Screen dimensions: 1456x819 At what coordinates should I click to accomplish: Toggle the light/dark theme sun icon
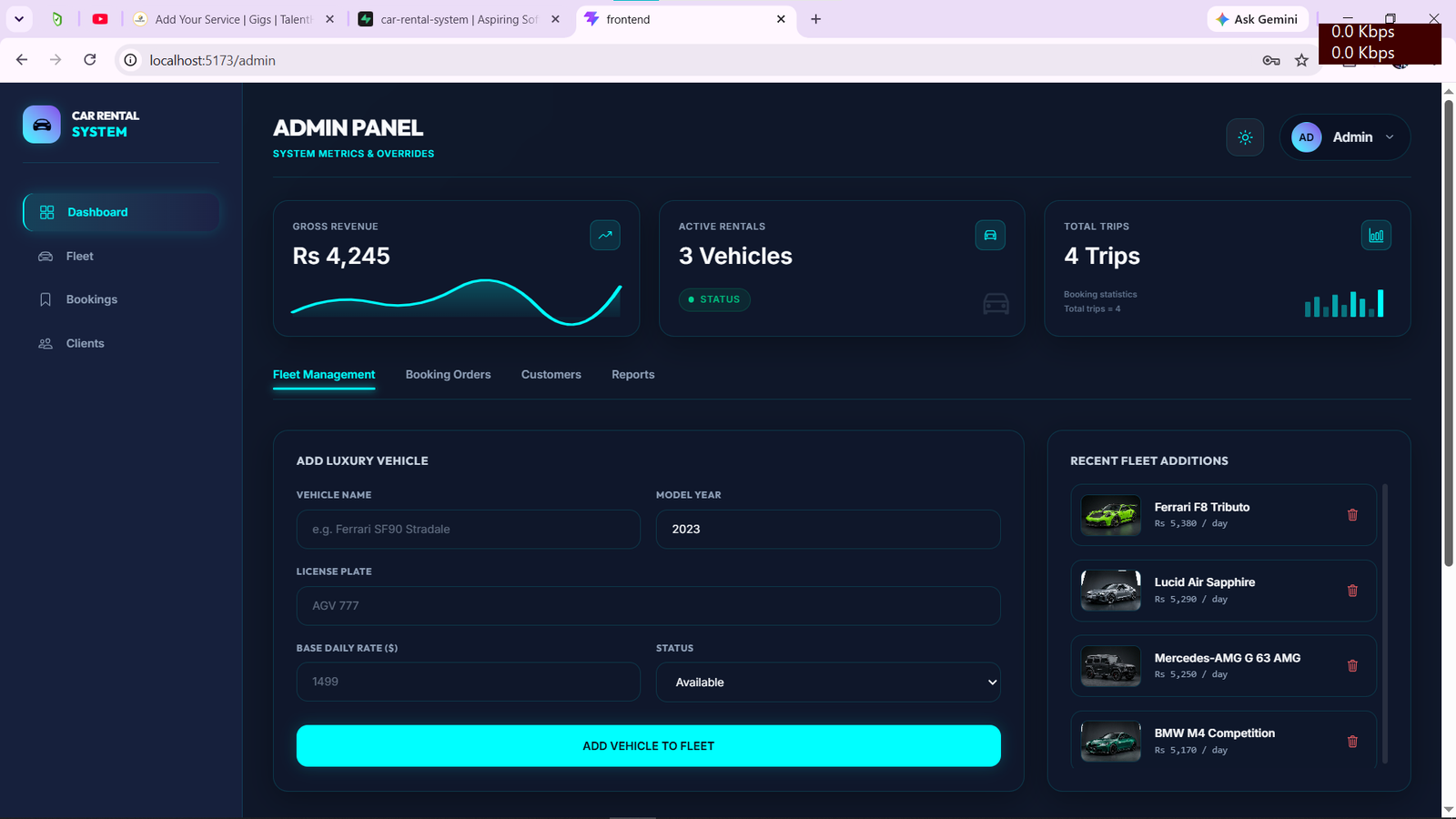coord(1245,137)
